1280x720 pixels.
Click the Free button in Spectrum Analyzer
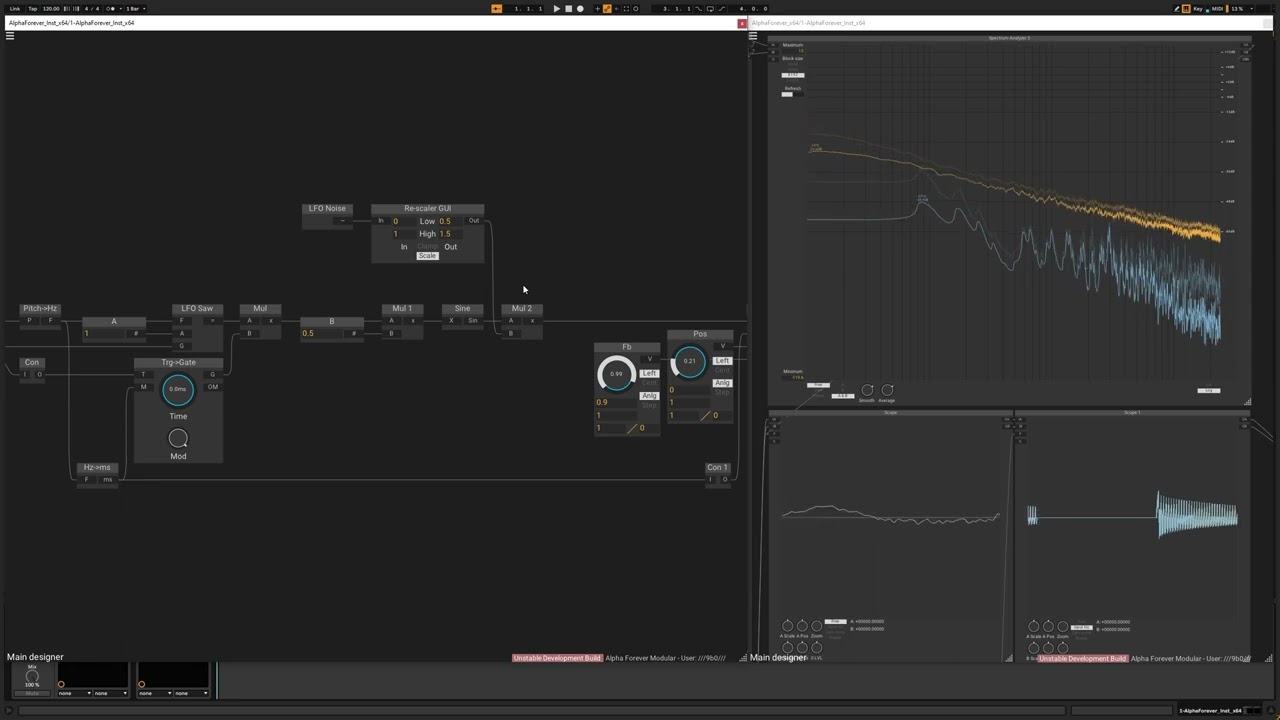[x=818, y=385]
